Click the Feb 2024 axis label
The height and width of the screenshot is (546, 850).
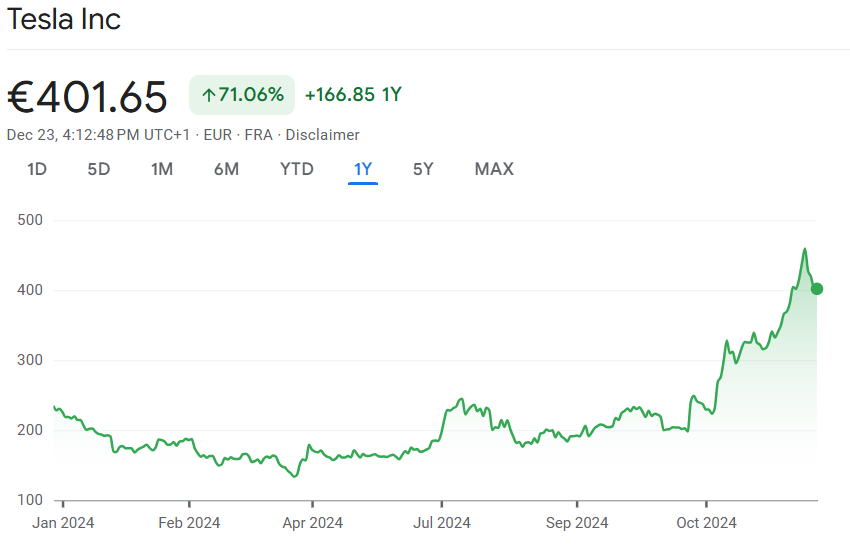pyautogui.click(x=189, y=523)
